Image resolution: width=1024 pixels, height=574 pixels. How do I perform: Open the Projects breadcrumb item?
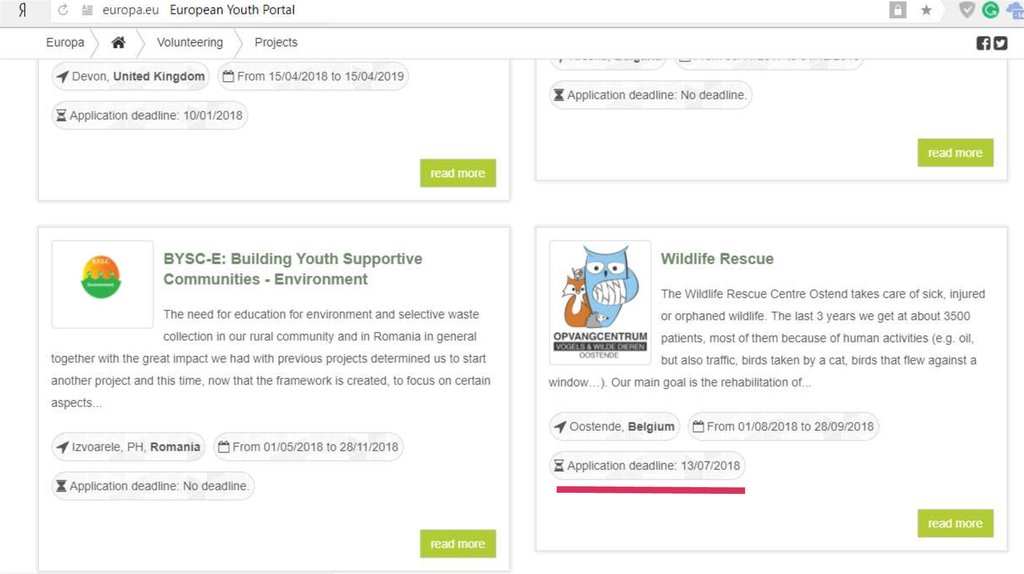[x=276, y=42]
